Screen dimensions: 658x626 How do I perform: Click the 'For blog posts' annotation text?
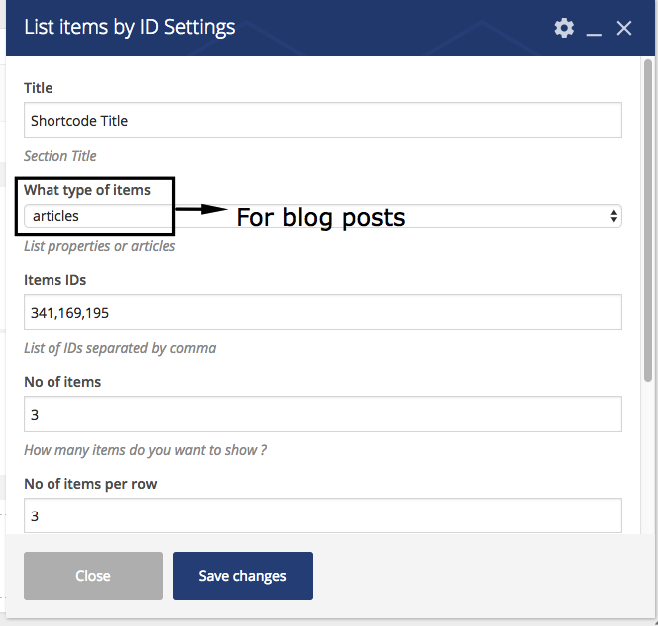321,217
